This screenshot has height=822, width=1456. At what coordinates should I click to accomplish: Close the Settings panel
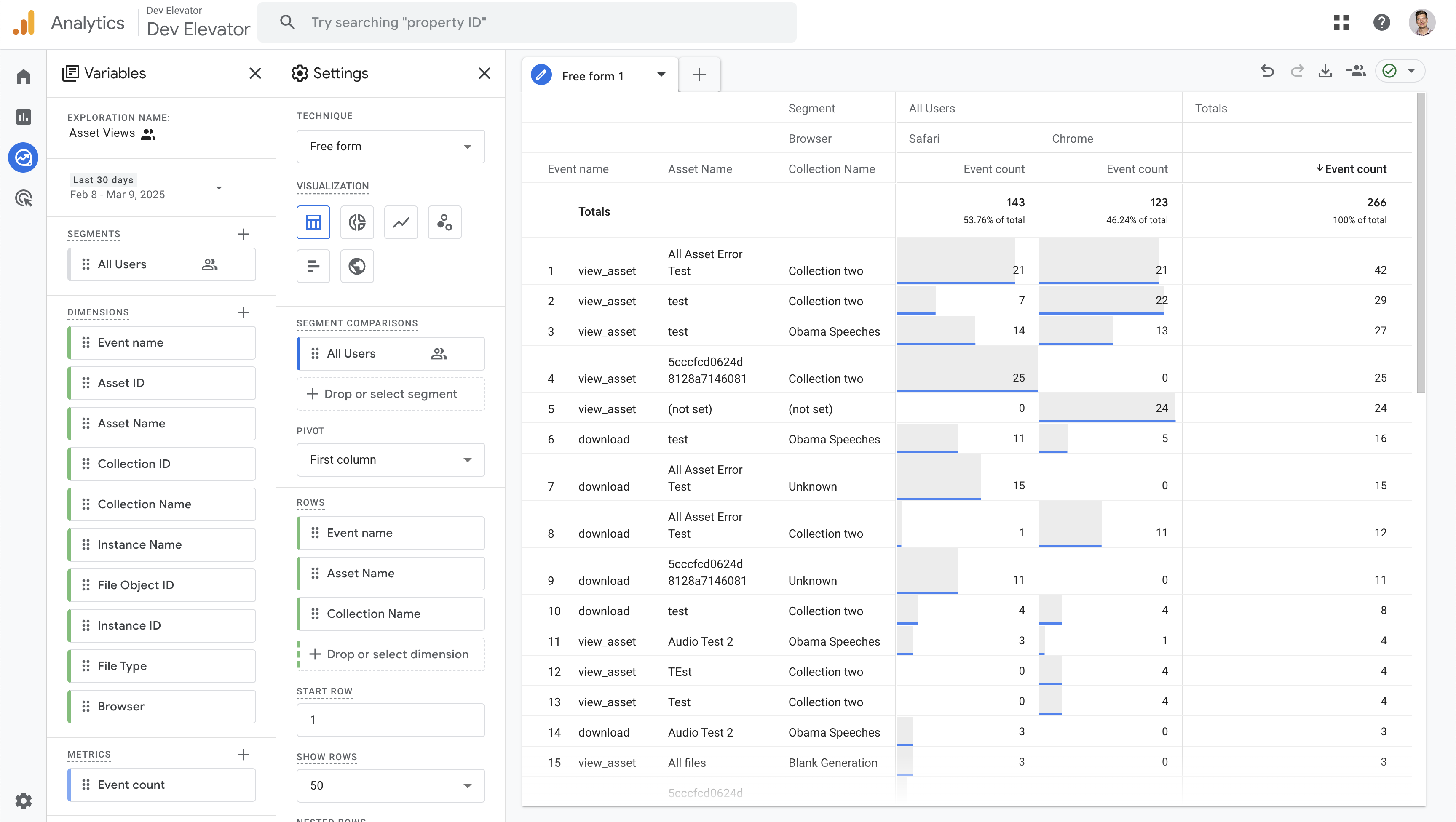coord(484,73)
